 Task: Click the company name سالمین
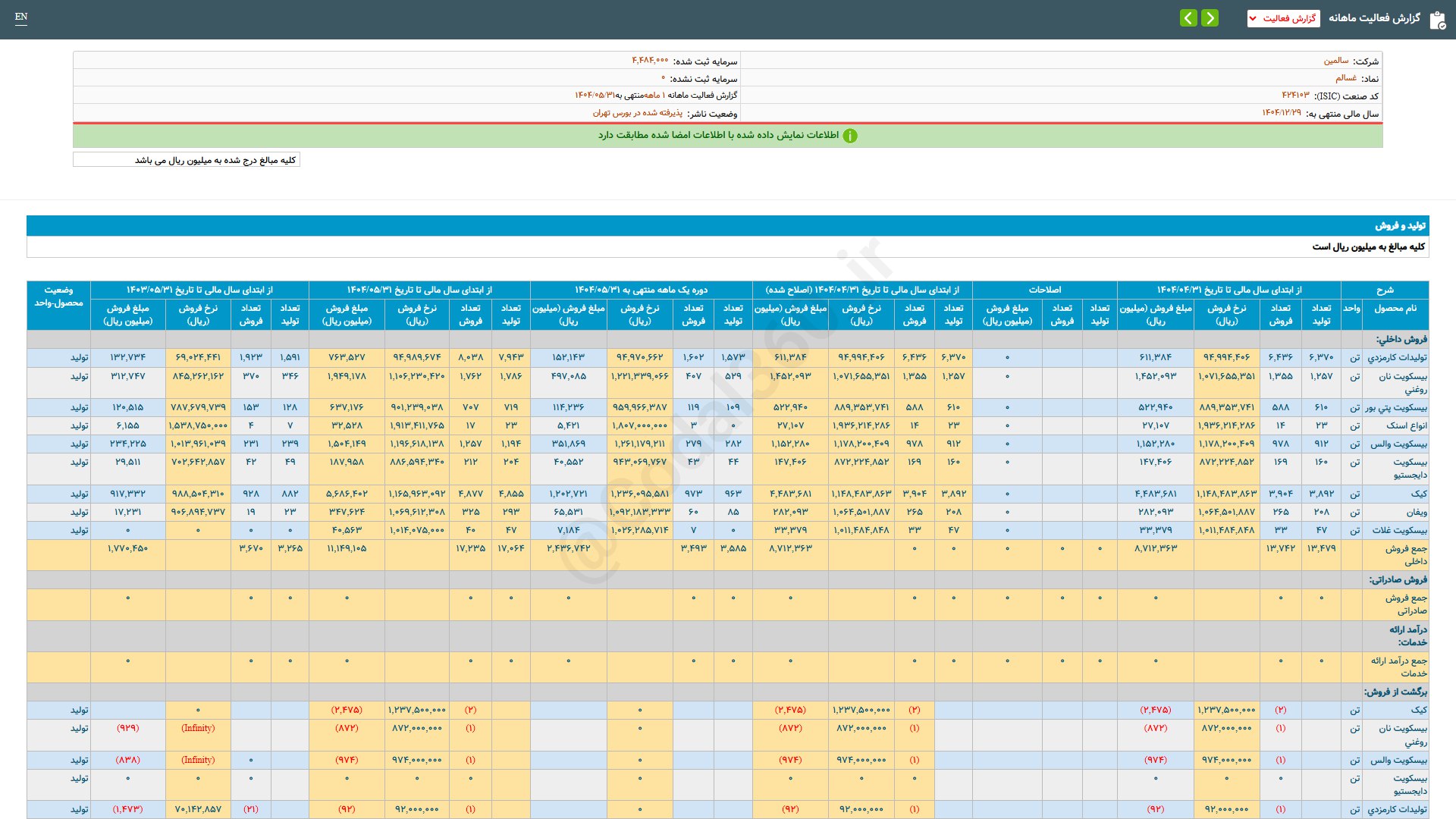point(1336,61)
